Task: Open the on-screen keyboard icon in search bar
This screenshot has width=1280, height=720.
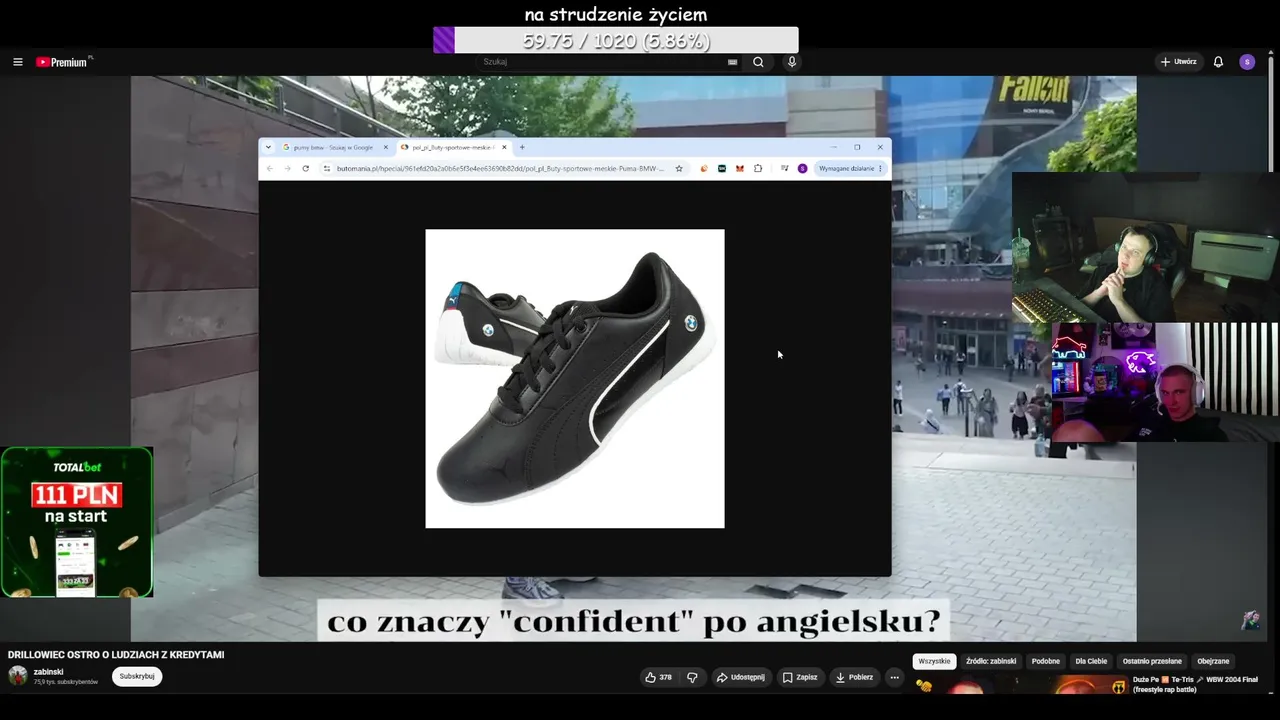Action: (732, 62)
